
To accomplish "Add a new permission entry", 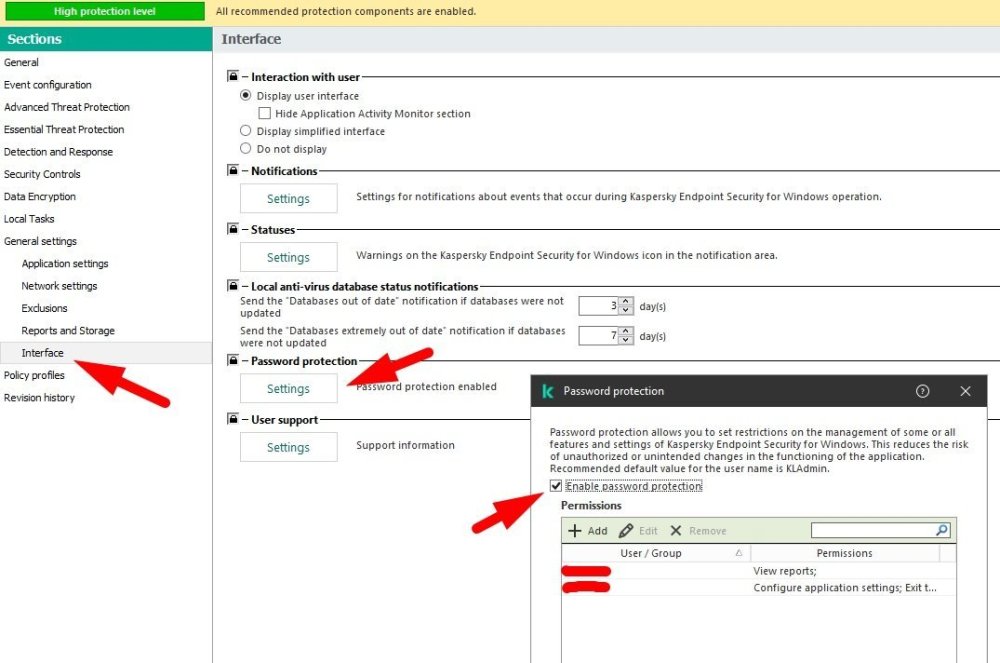I will click(588, 530).
